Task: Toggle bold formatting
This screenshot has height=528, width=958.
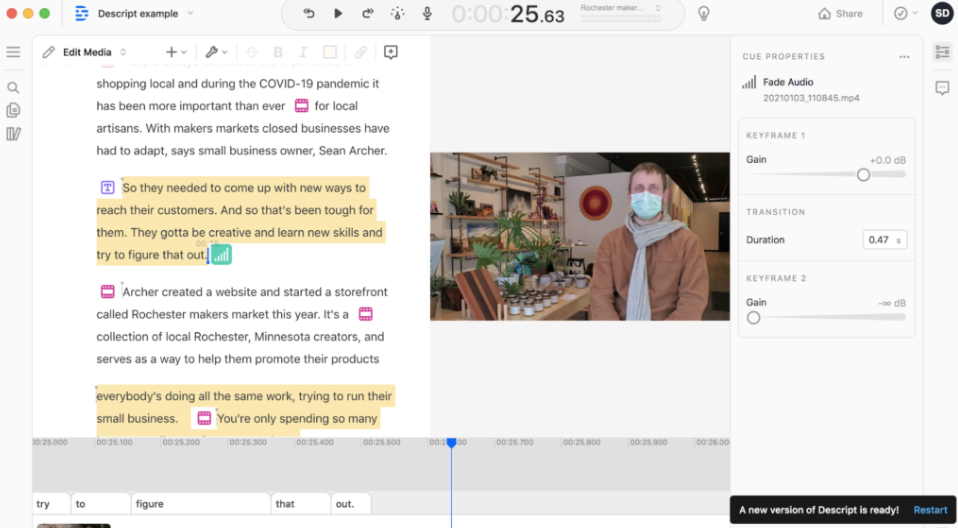Action: (x=278, y=52)
